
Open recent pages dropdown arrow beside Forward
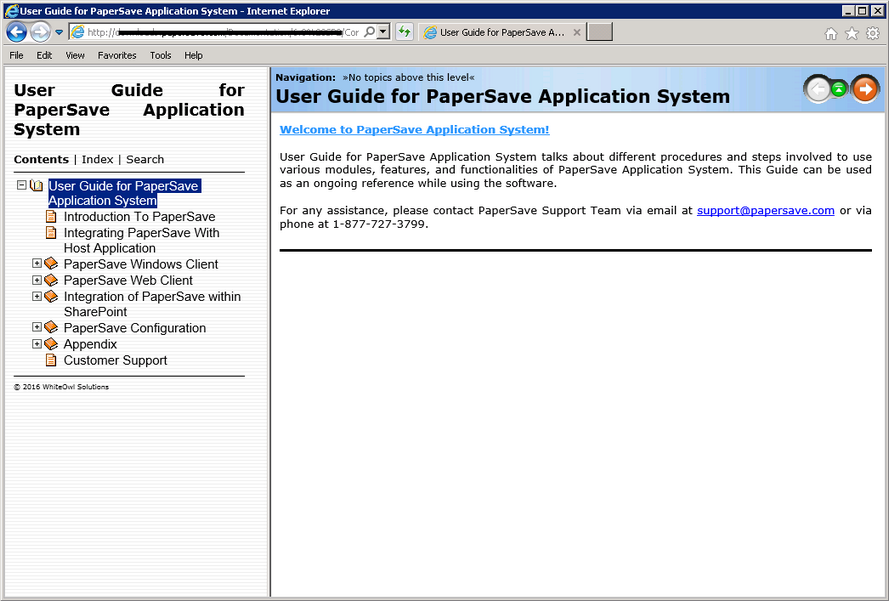(59, 32)
